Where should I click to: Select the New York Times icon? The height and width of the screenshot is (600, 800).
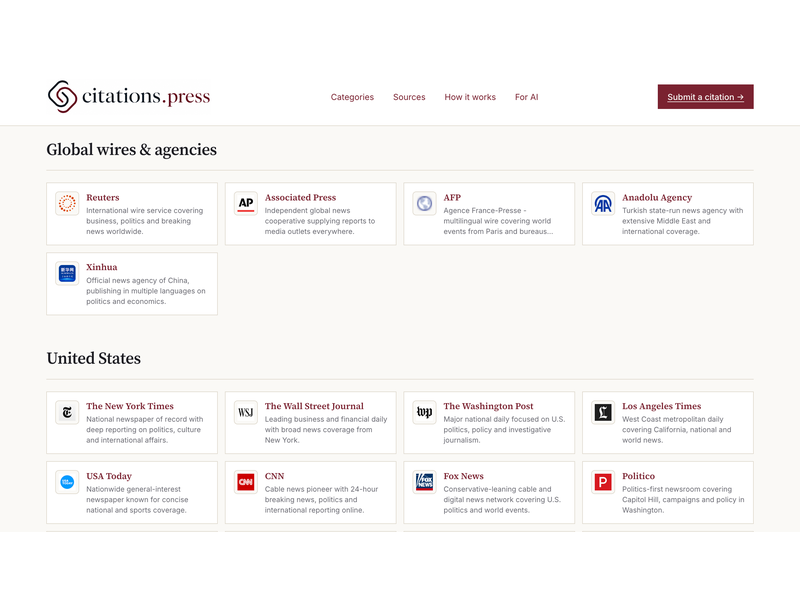click(67, 412)
